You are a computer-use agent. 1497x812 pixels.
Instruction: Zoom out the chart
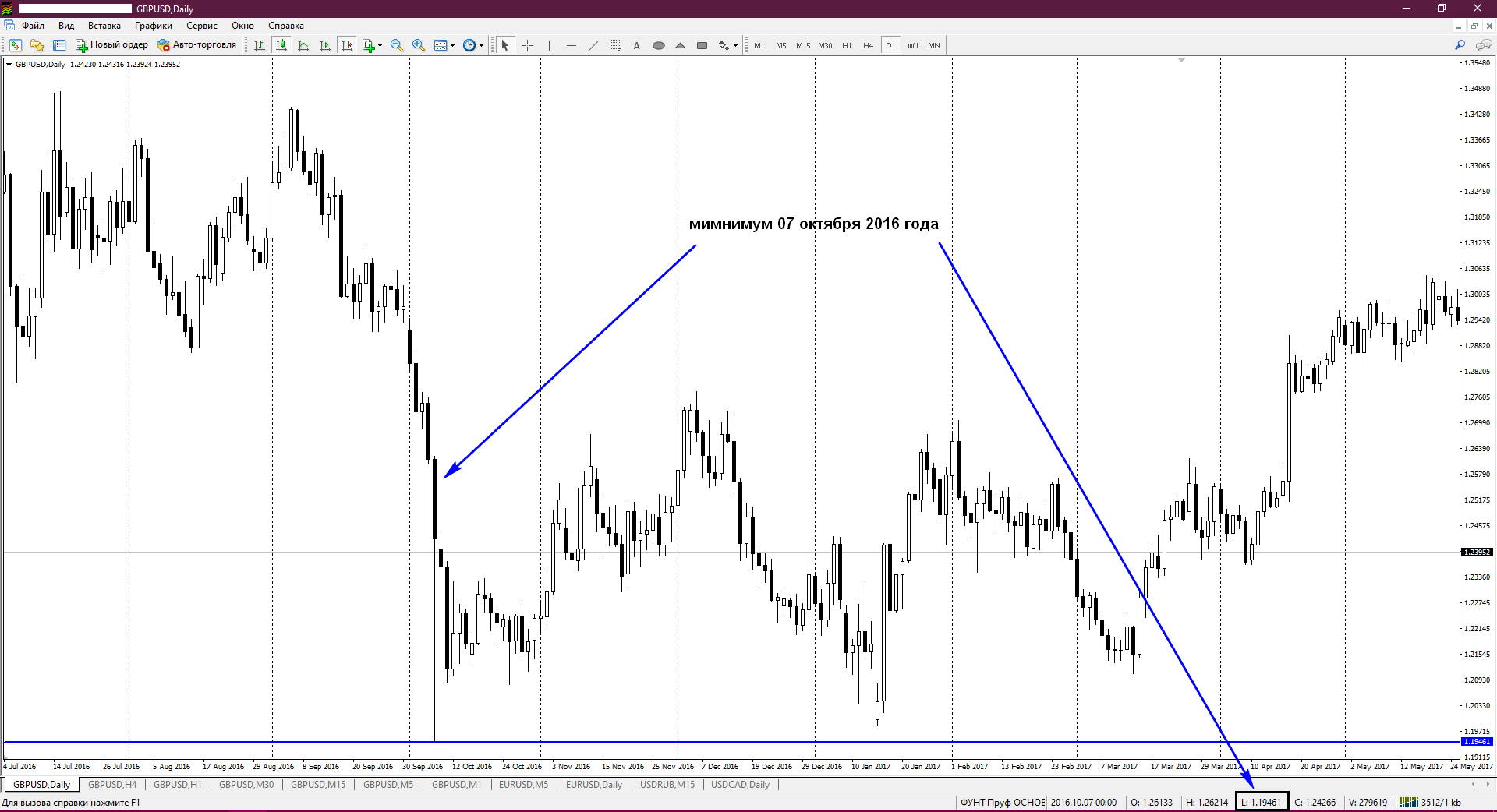pyautogui.click(x=397, y=45)
